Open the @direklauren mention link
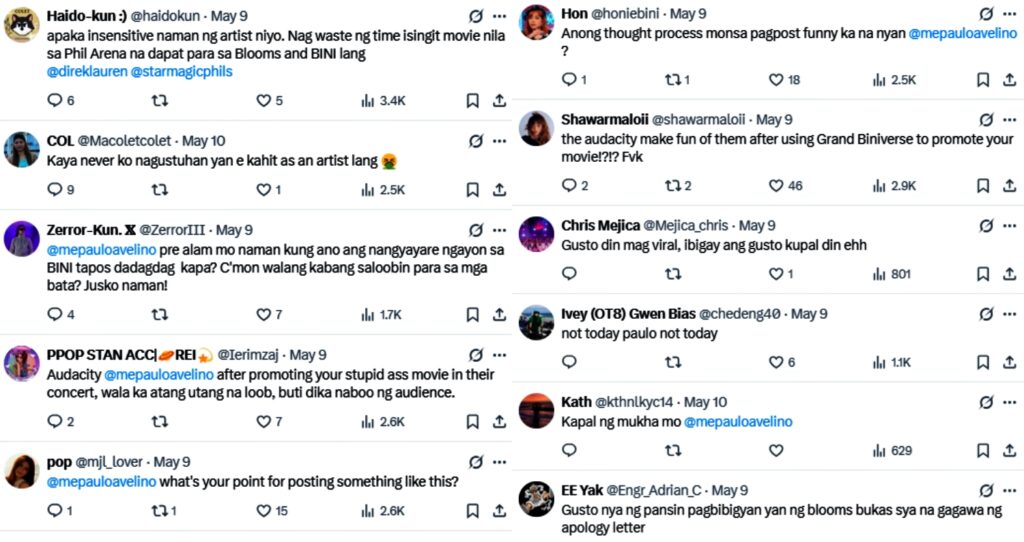The width and height of the screenshot is (1024, 542). click(86, 72)
